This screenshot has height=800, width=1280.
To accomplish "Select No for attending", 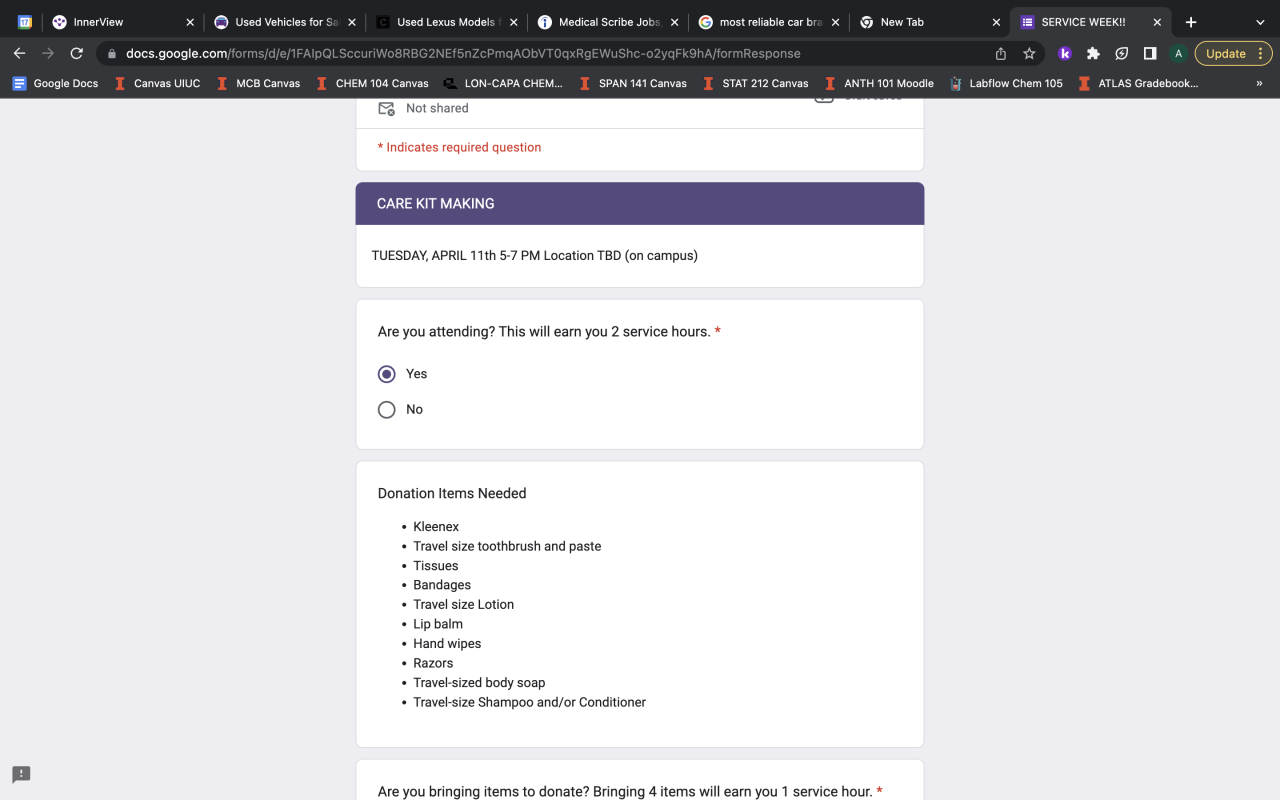I will pyautogui.click(x=387, y=410).
